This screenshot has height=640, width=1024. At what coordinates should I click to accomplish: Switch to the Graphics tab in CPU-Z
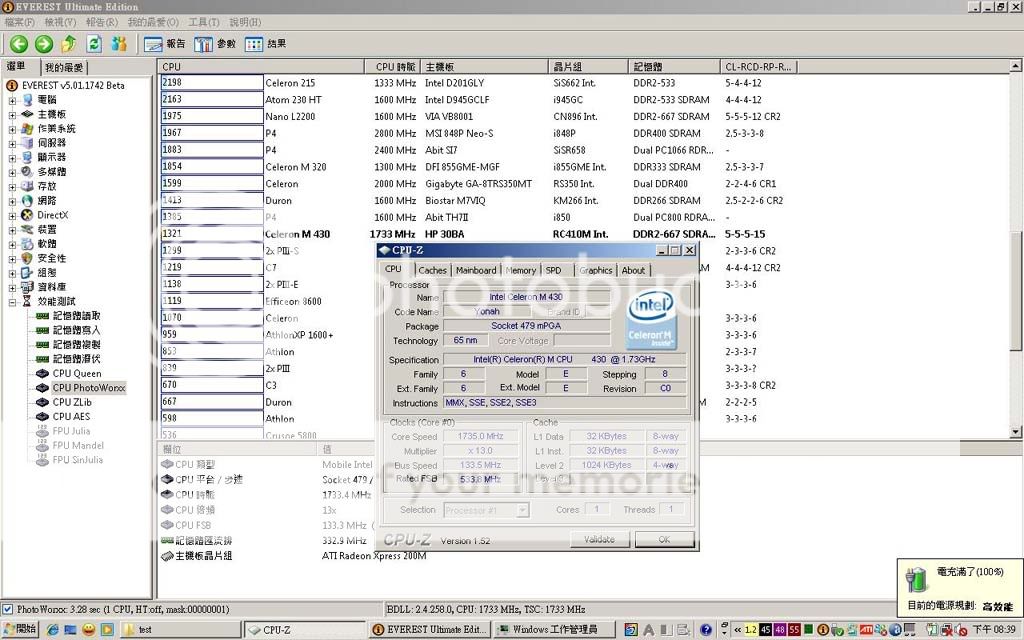[x=596, y=270]
